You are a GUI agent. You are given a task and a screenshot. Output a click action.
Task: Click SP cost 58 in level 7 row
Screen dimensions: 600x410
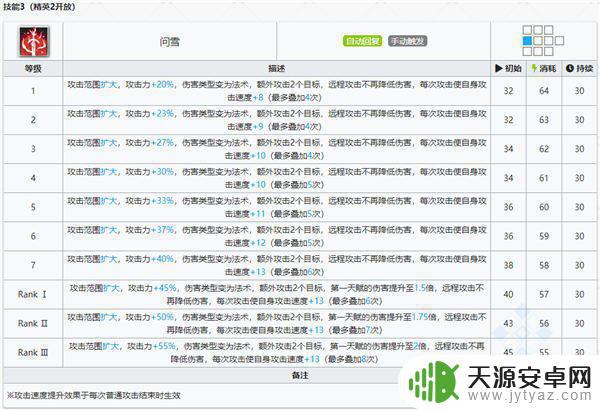click(544, 265)
